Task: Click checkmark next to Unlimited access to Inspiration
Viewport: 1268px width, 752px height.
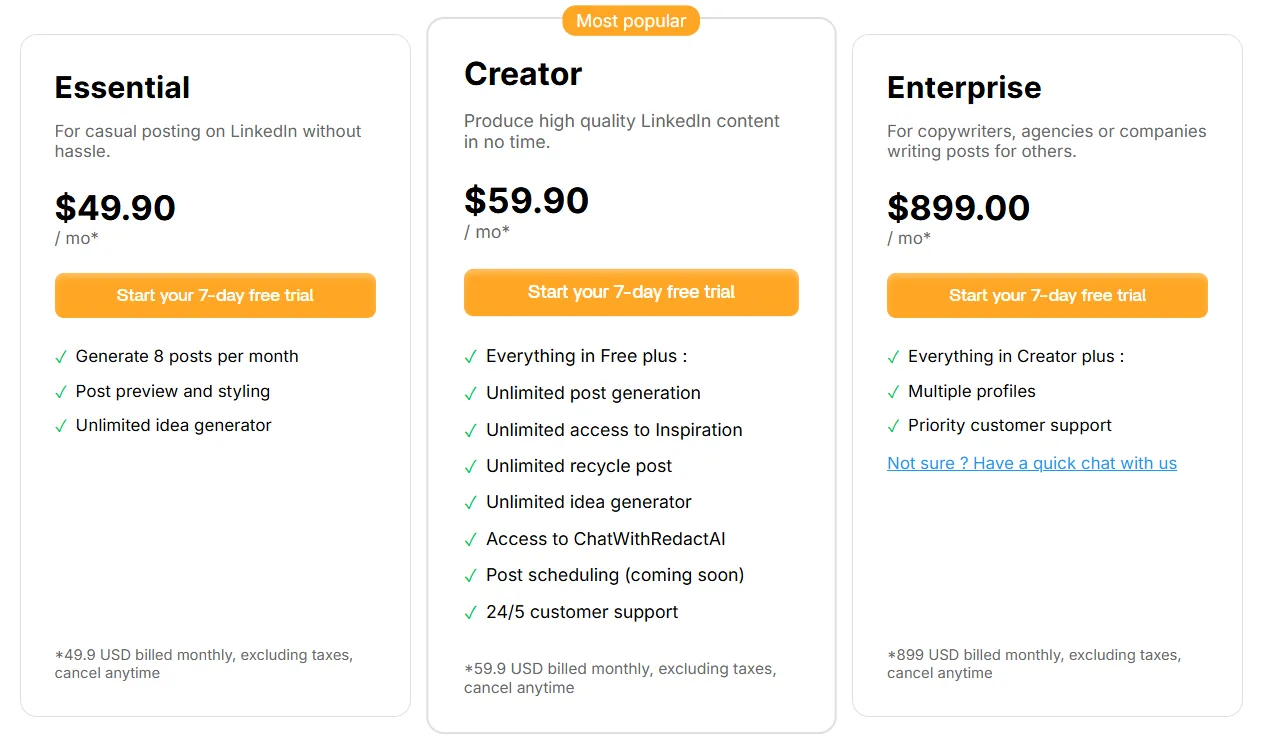Action: pyautogui.click(x=471, y=431)
